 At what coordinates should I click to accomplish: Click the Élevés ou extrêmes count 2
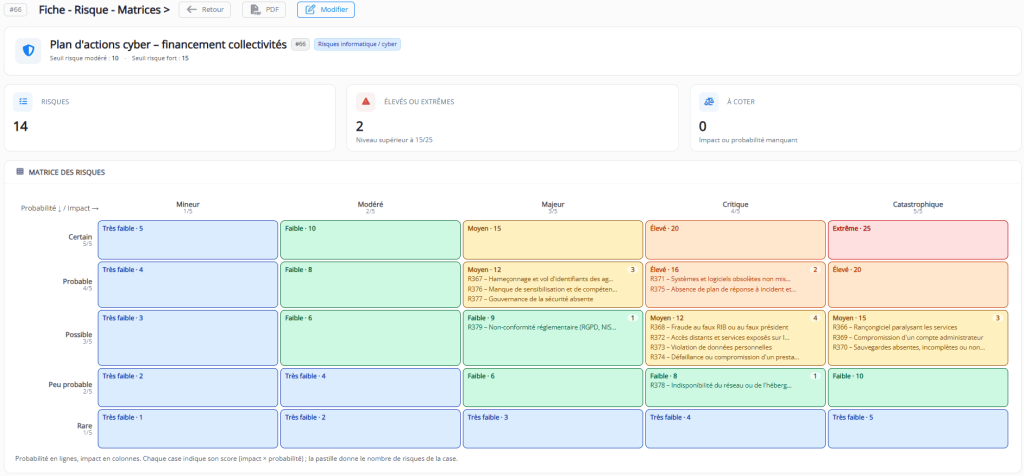pos(360,126)
